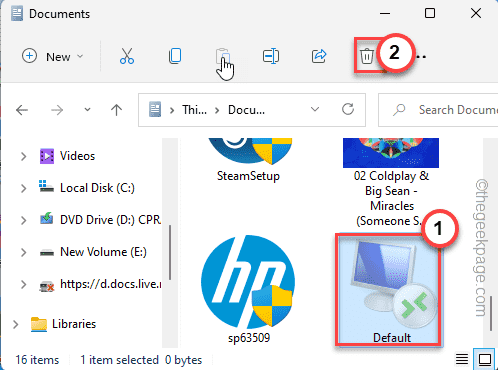Switch to details list view
This screenshot has width=498, height=370.
[x=462, y=359]
